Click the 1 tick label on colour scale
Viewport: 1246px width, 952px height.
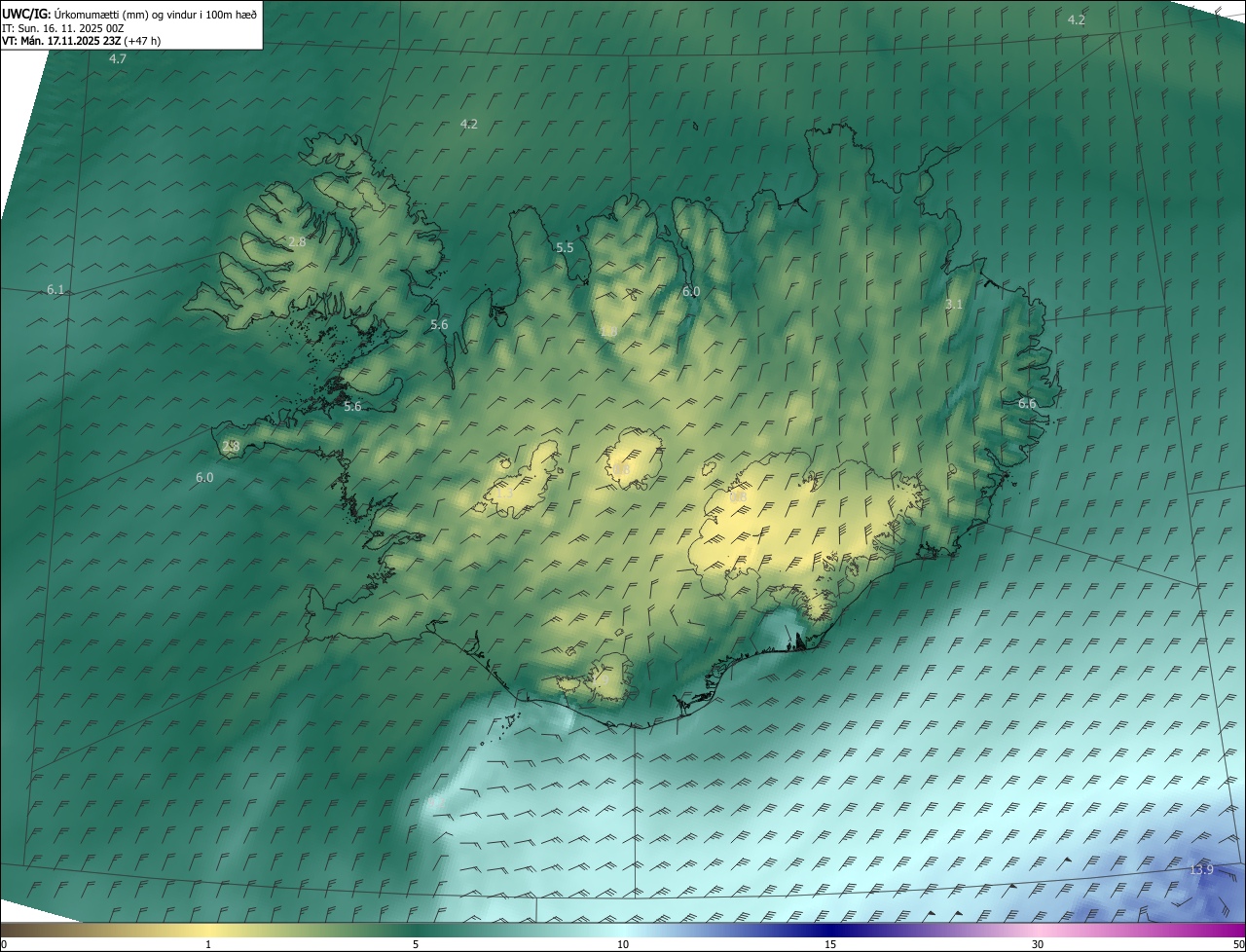coord(208,944)
